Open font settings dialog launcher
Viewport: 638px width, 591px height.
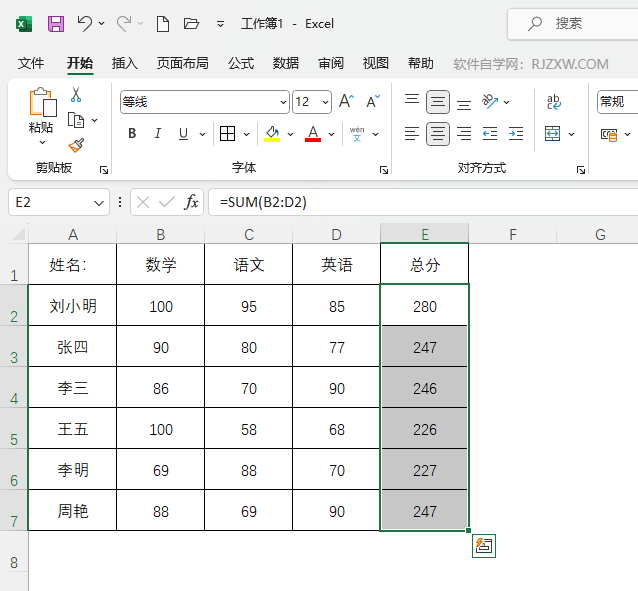tap(384, 170)
